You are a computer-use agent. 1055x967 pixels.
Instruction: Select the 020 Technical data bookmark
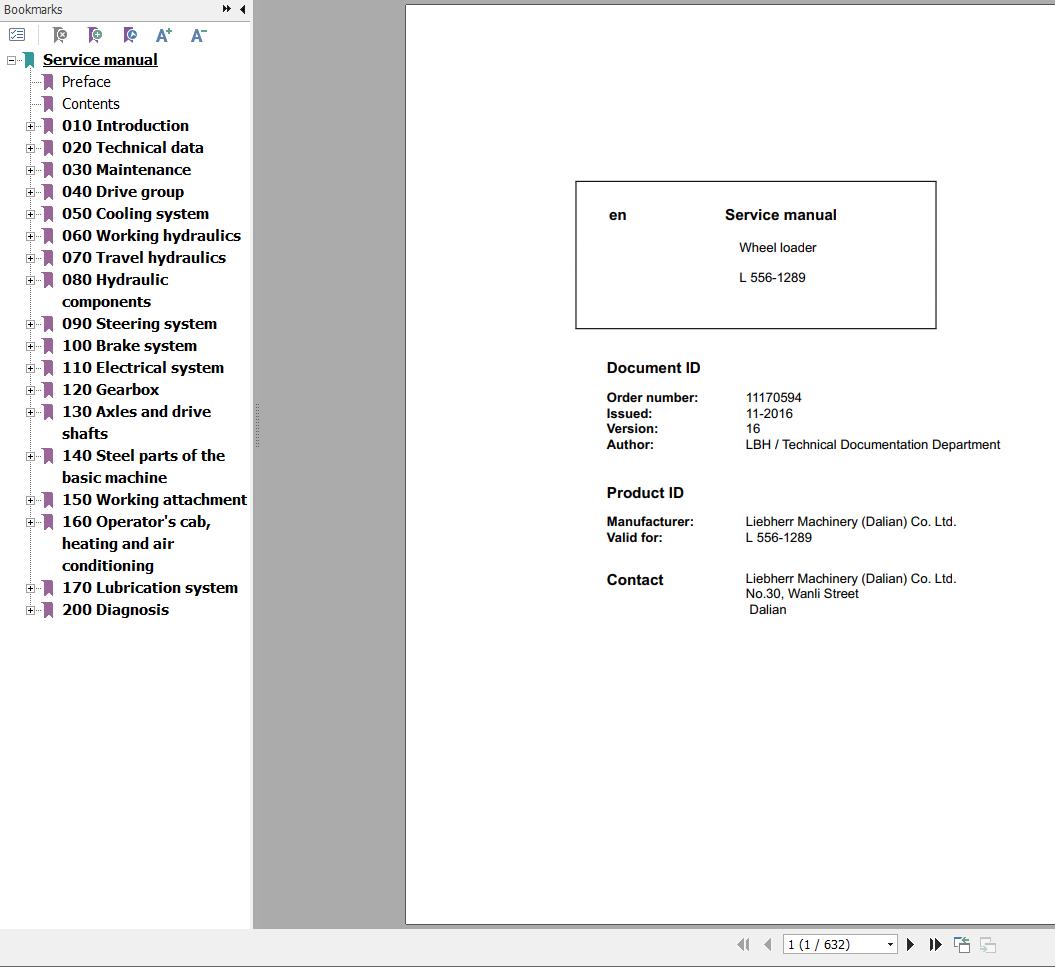click(133, 148)
